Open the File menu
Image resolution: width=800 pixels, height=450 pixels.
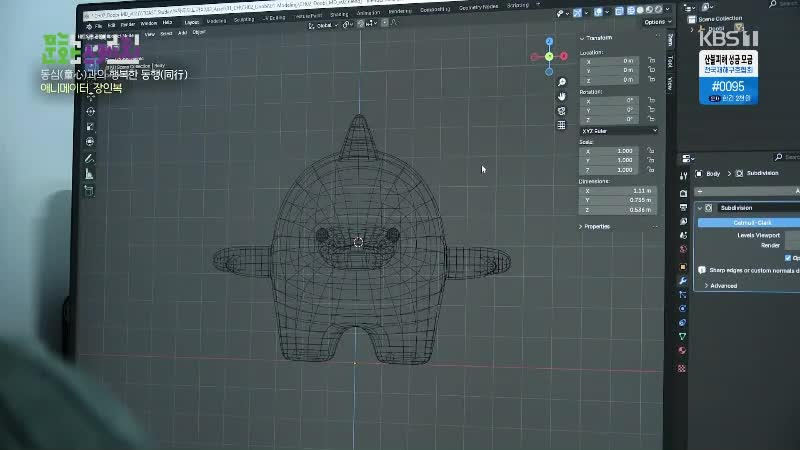98,26
